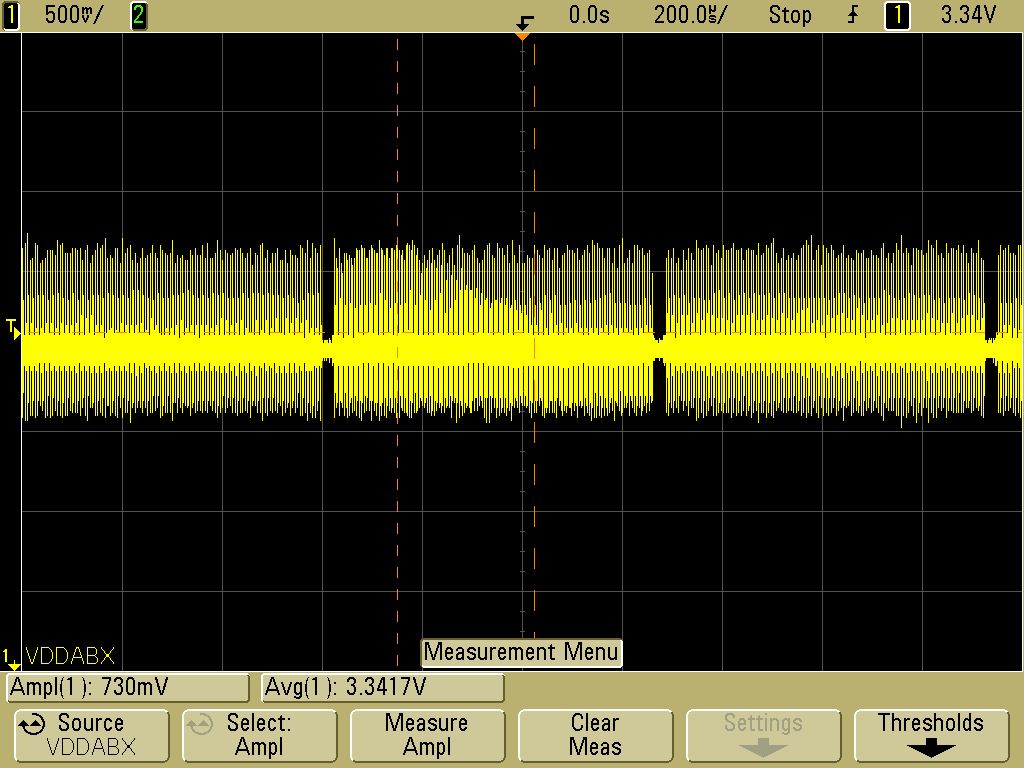Click the trigger level T marker
Image resolution: width=1024 pixels, height=768 pixels.
coord(12,328)
